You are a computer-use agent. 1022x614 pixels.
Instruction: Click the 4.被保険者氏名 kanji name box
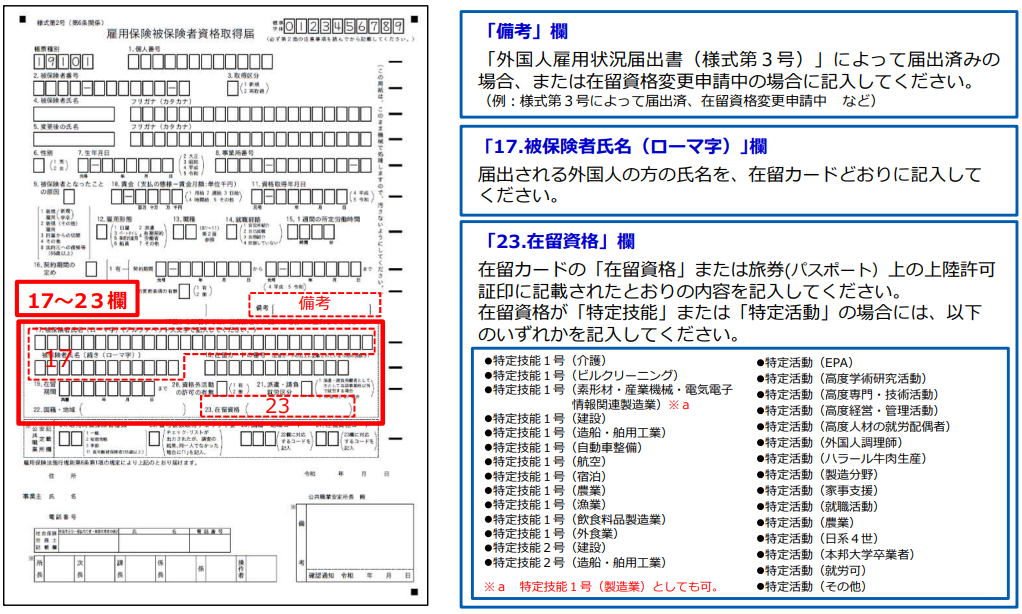point(74,114)
